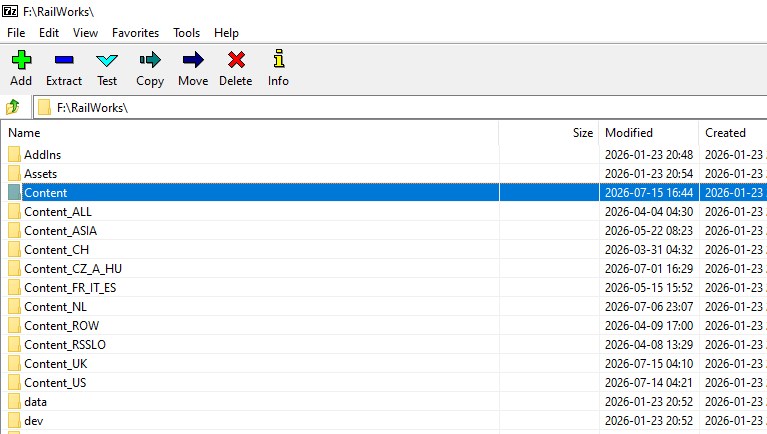Select the Content_UK folder icon
767x434 pixels.
point(14,364)
